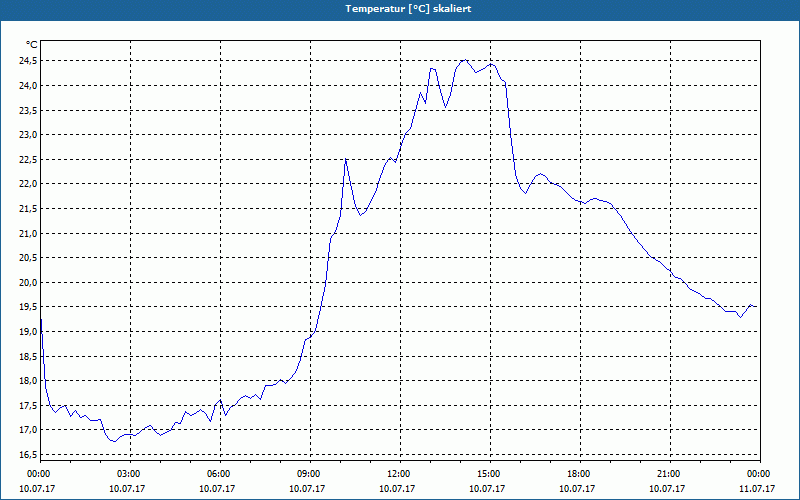Click the 20,5 y-axis label
This screenshot has width=800, height=500.
click(x=27, y=258)
